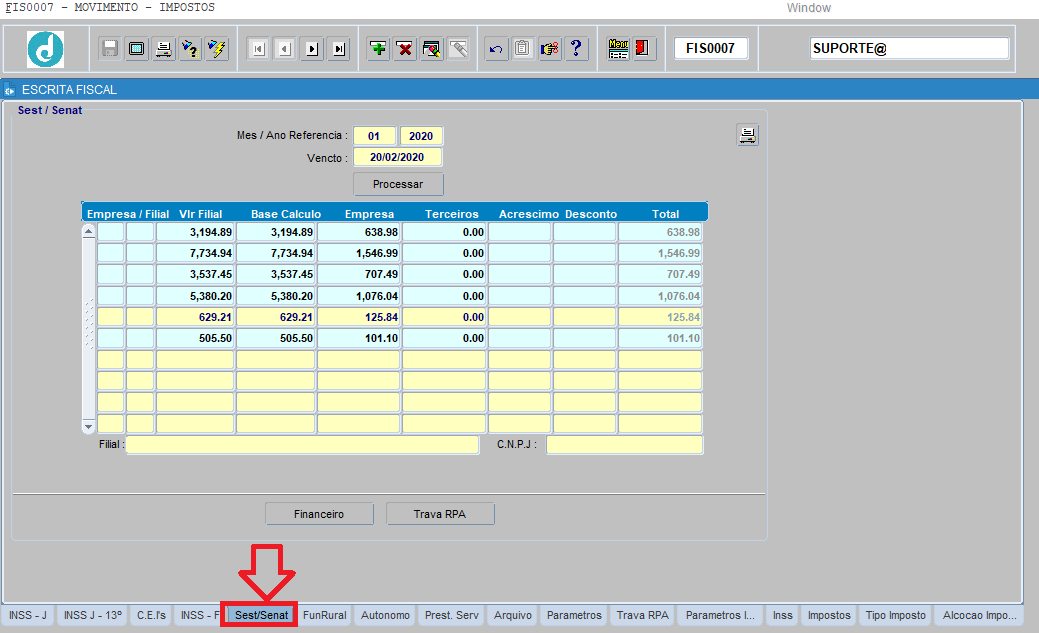Click the grid scrollbar up arrow

[x=88, y=231]
